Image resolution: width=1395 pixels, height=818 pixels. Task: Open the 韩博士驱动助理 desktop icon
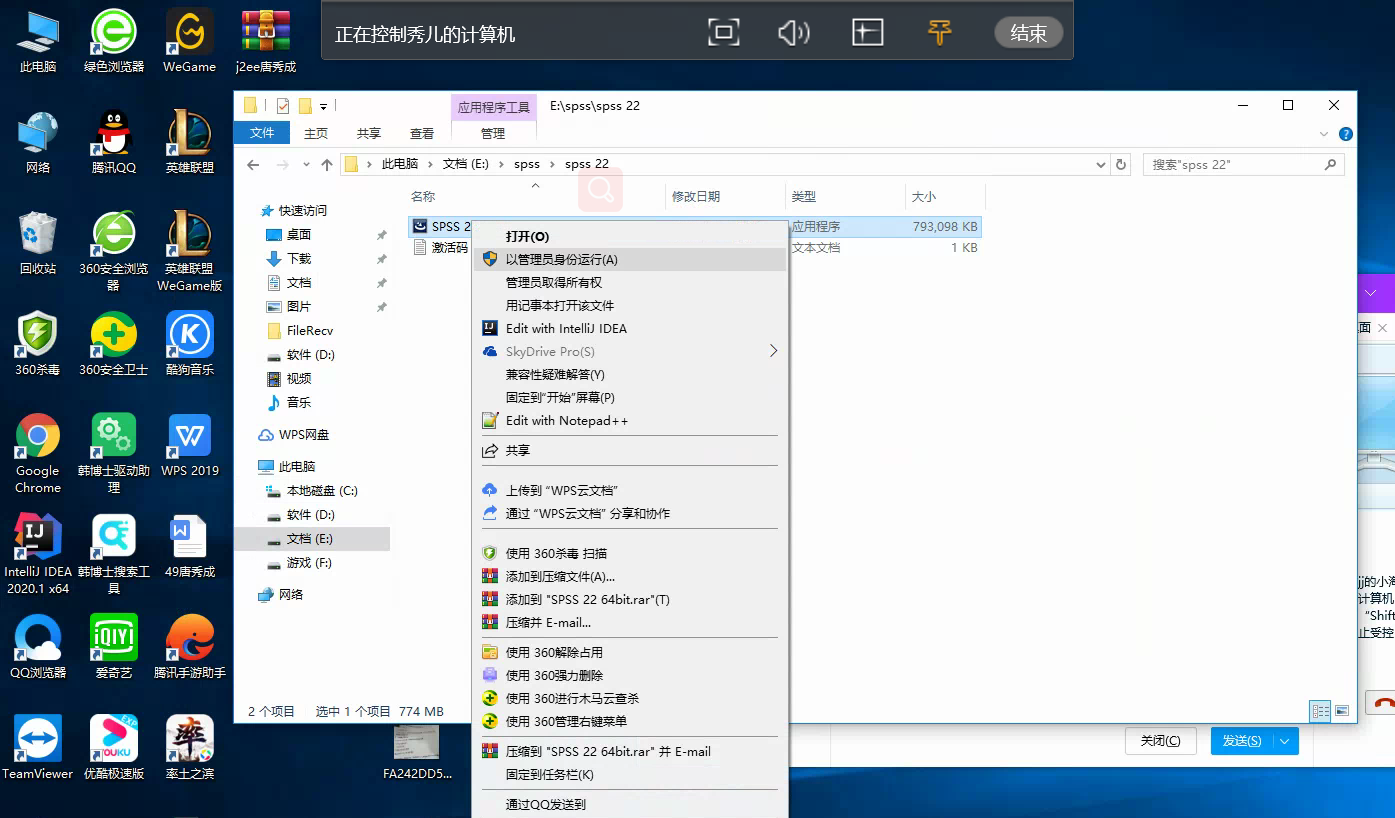(113, 453)
